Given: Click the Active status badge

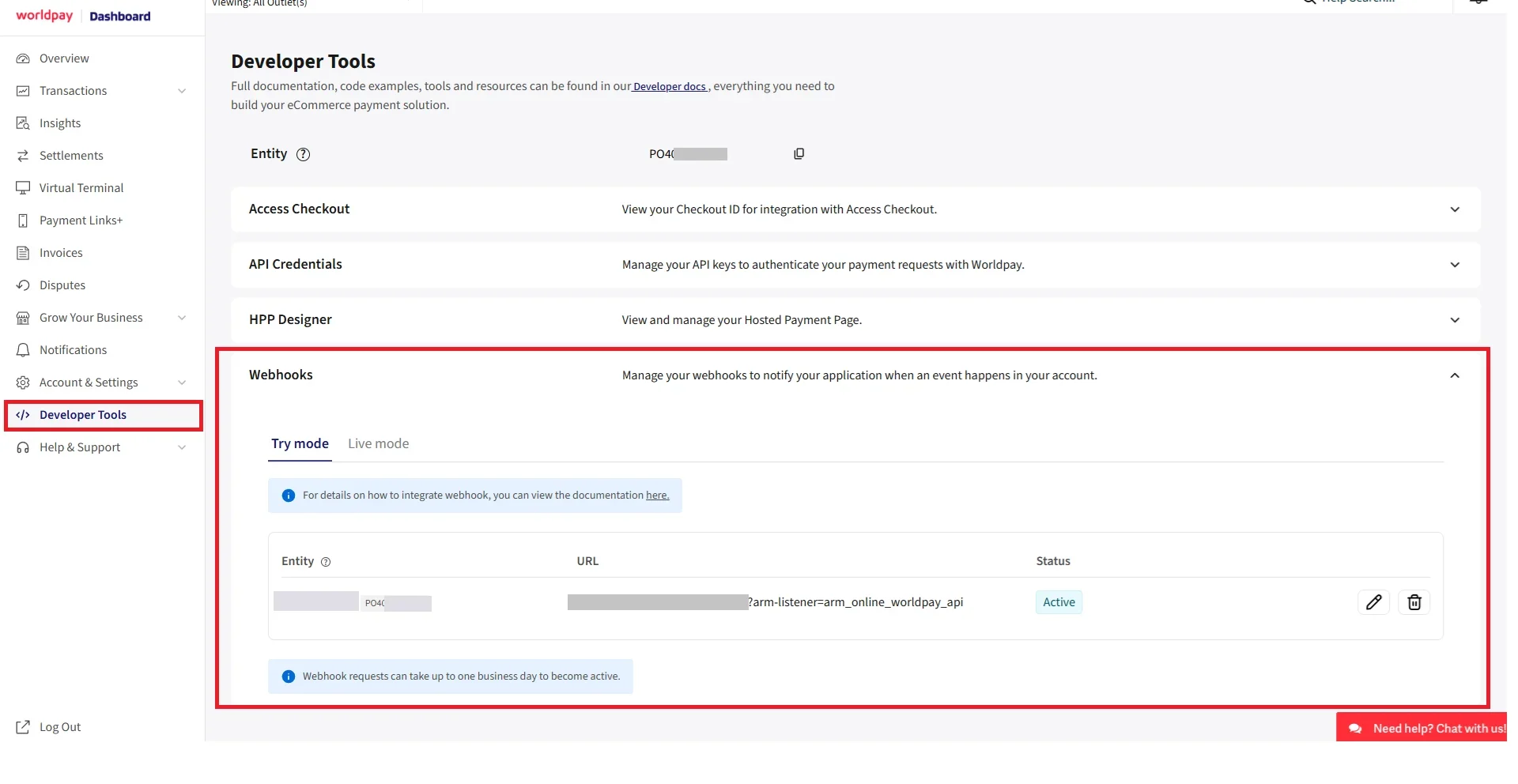Looking at the screenshot, I should pos(1059,602).
